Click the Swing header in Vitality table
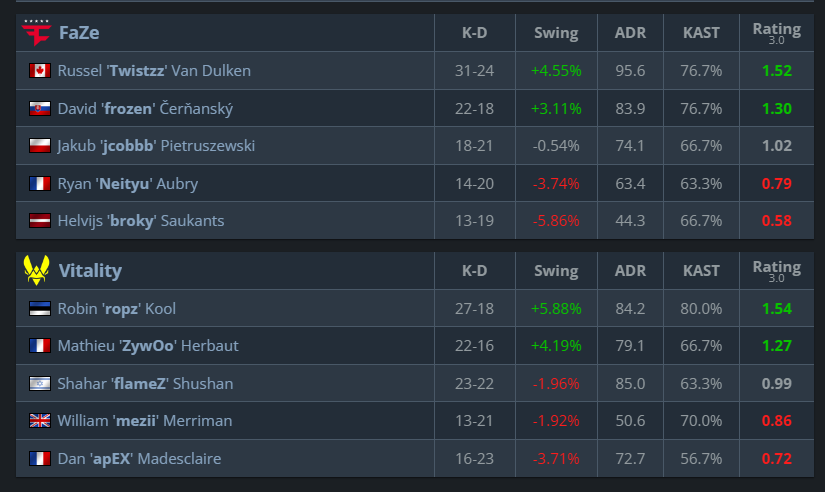 point(556,270)
